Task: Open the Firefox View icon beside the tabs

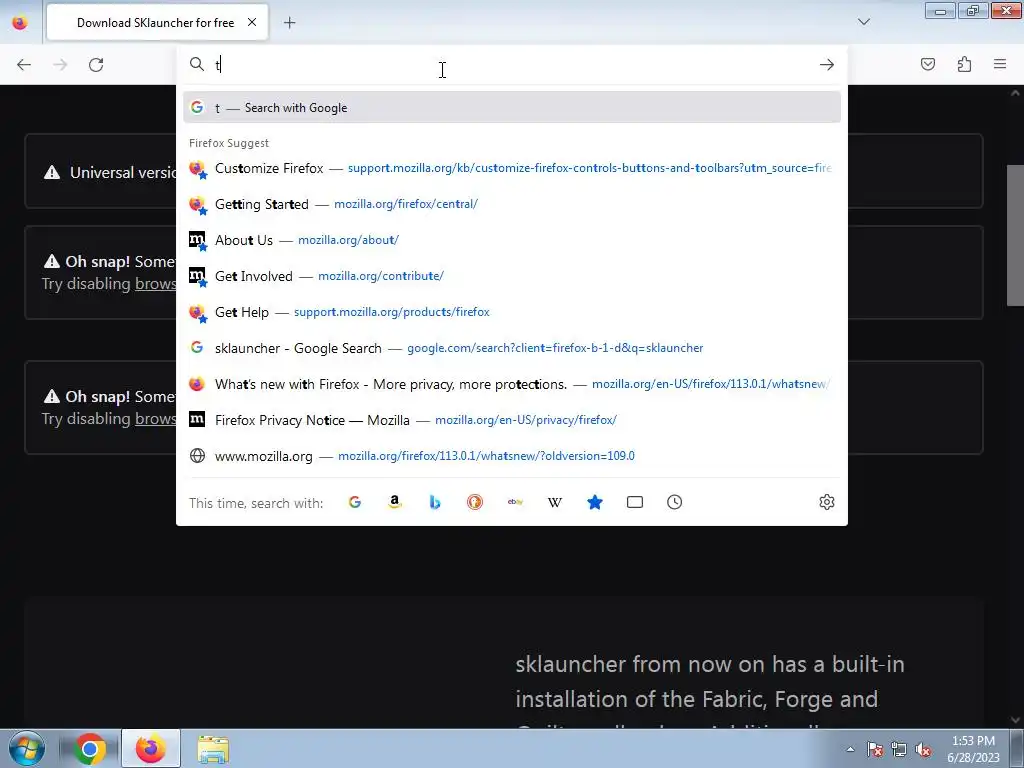Action: point(20,23)
